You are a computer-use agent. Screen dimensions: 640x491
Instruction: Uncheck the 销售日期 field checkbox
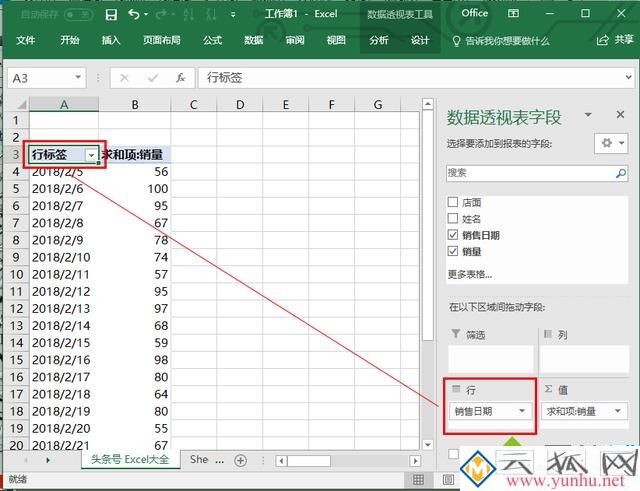(453, 235)
